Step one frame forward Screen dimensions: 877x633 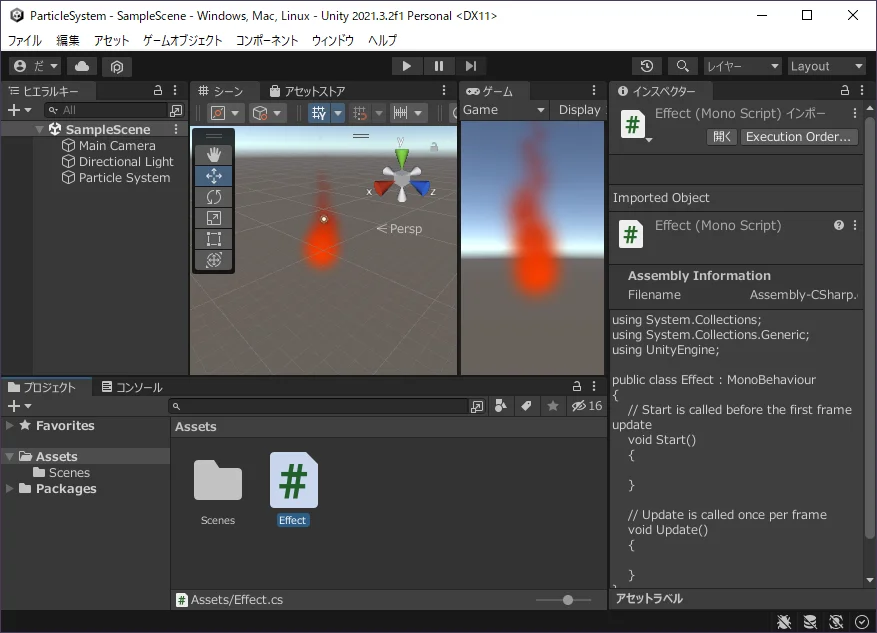(x=471, y=66)
